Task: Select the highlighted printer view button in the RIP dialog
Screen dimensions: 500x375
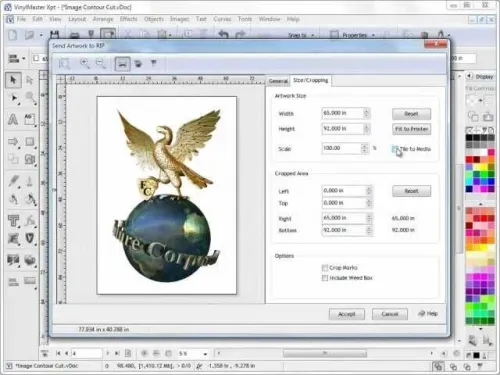Action: [x=122, y=63]
